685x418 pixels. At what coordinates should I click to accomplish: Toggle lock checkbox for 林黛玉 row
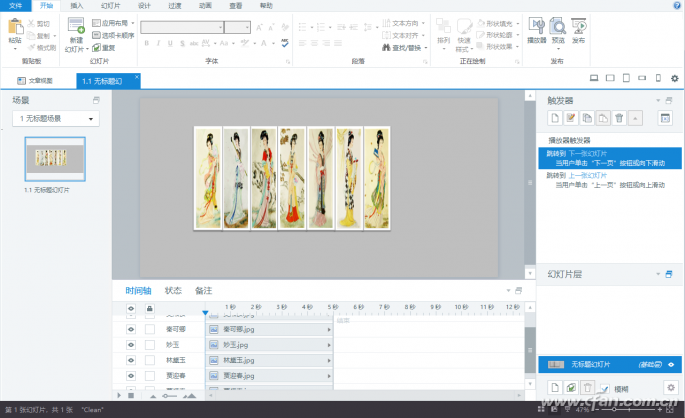tap(150, 360)
